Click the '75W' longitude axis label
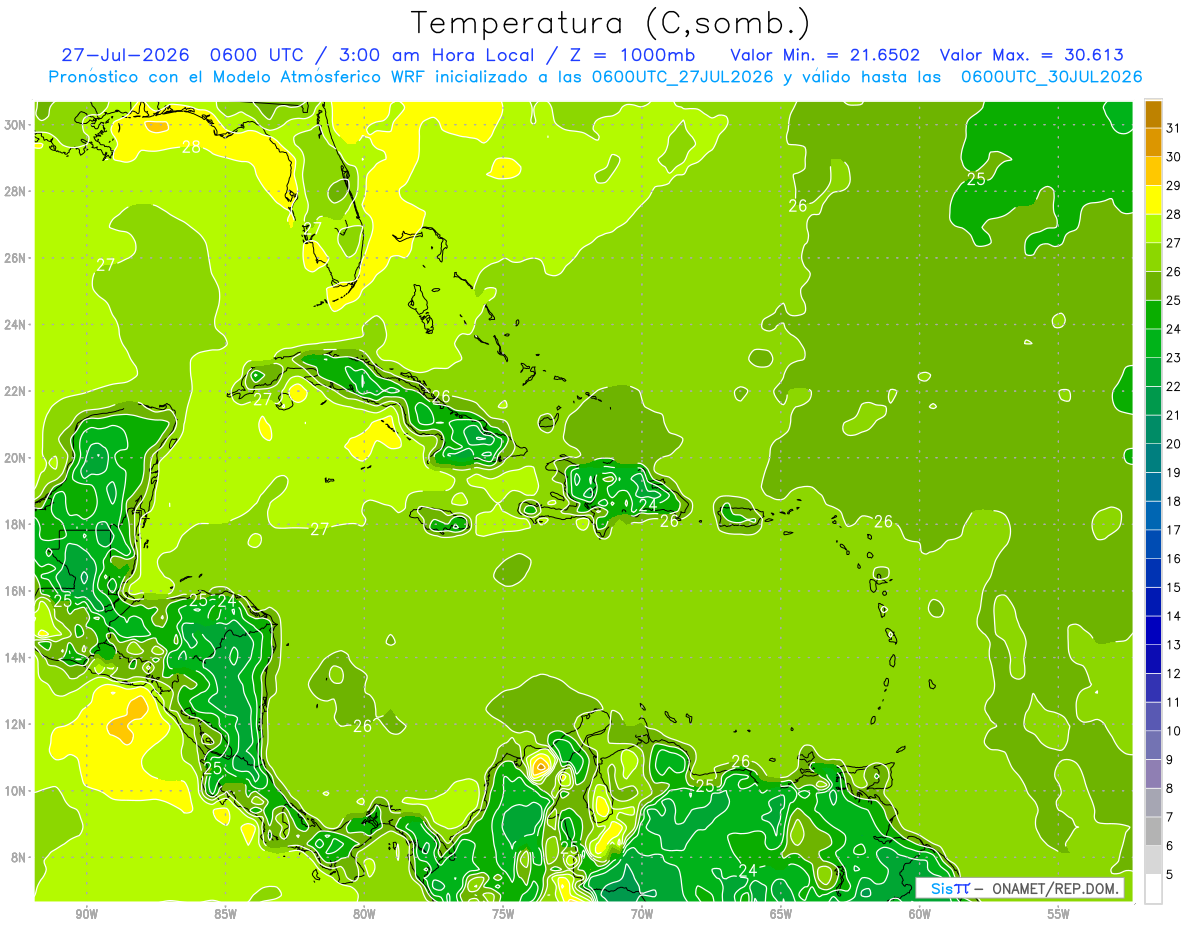 point(503,914)
